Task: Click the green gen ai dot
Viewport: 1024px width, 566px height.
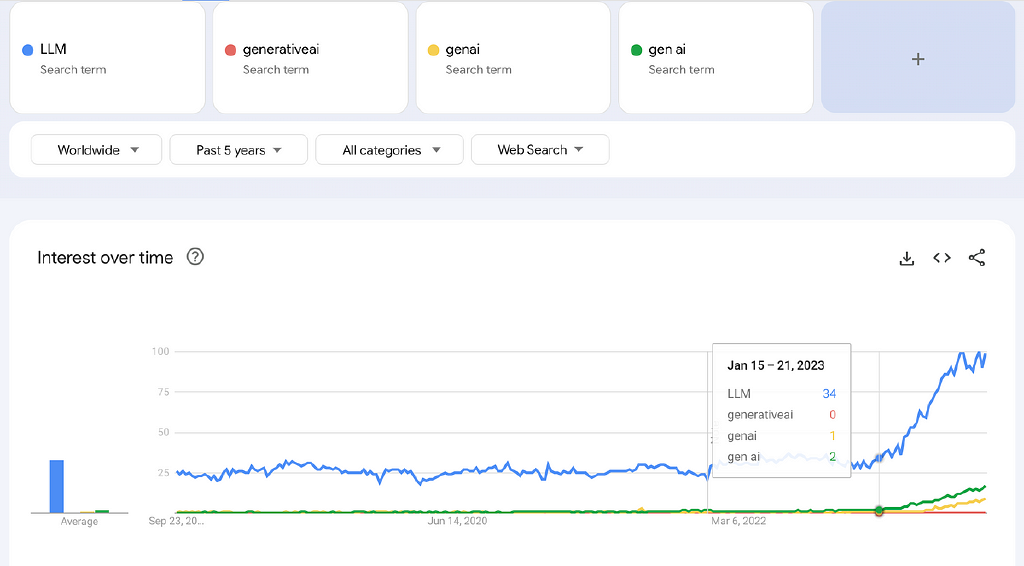Action: [637, 50]
